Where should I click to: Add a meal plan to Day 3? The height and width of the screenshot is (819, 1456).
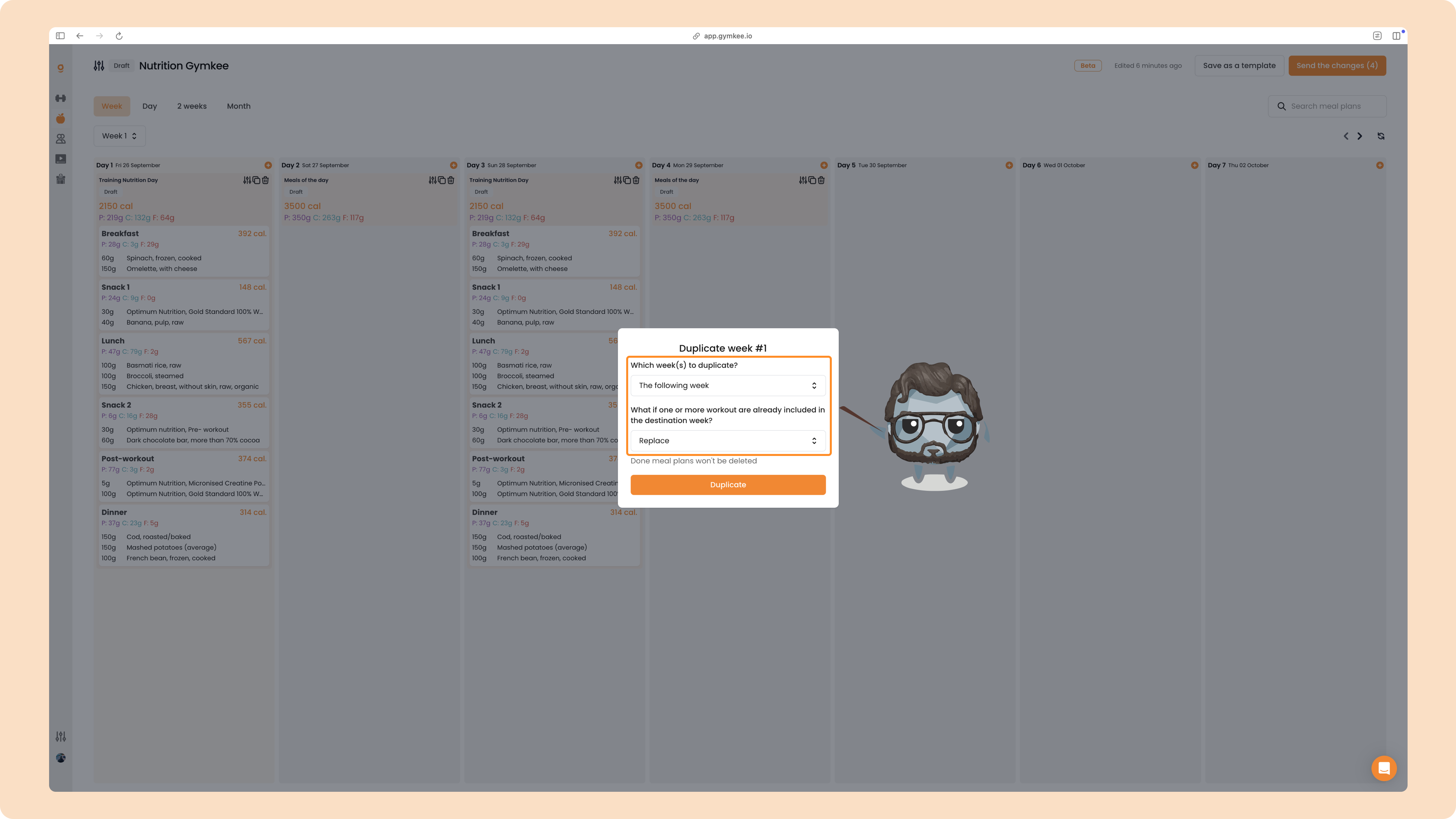(639, 165)
